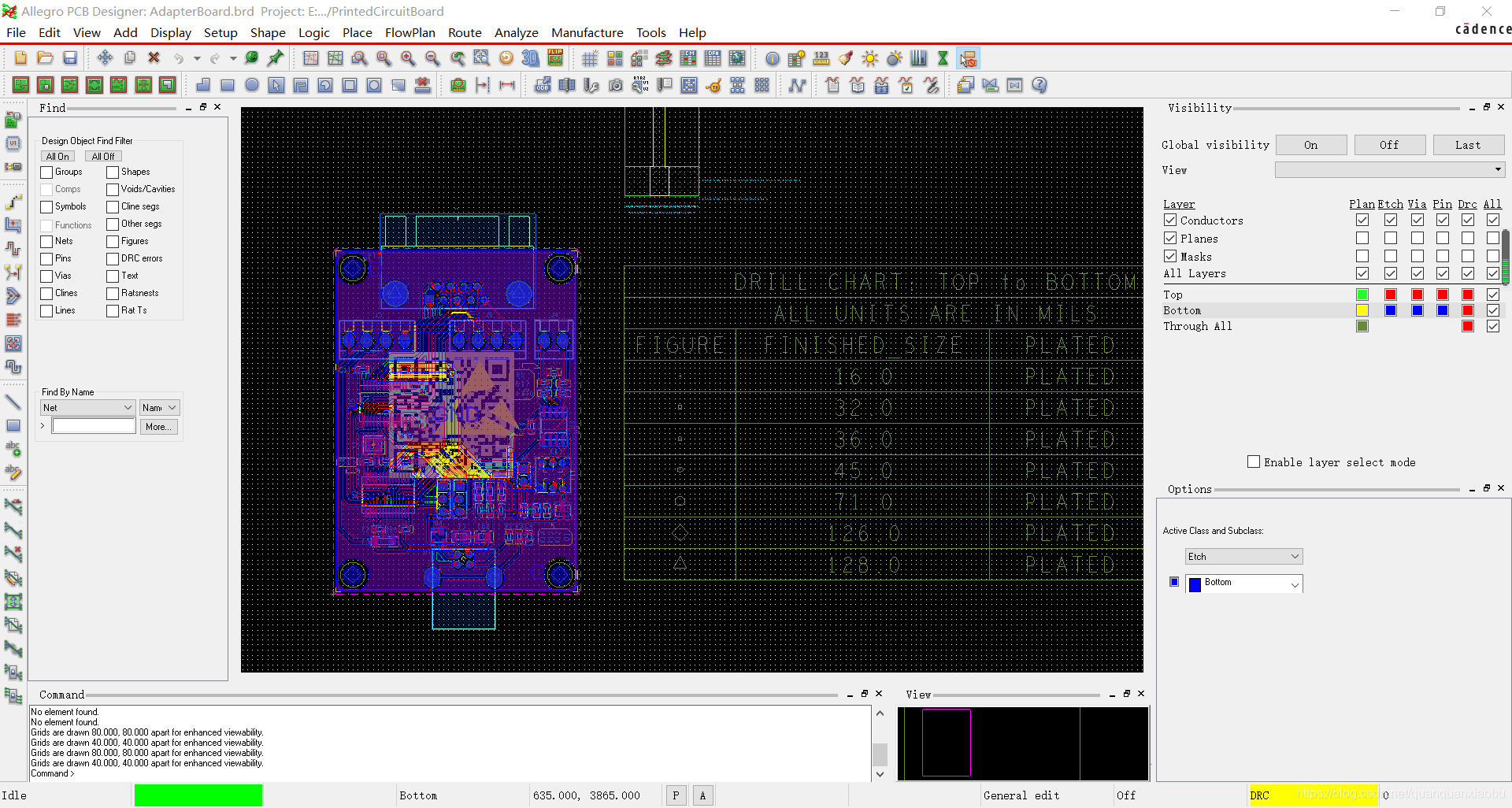Open the Constraint Manager (CM) icon
This screenshot has width=1512, height=808.
[x=688, y=58]
